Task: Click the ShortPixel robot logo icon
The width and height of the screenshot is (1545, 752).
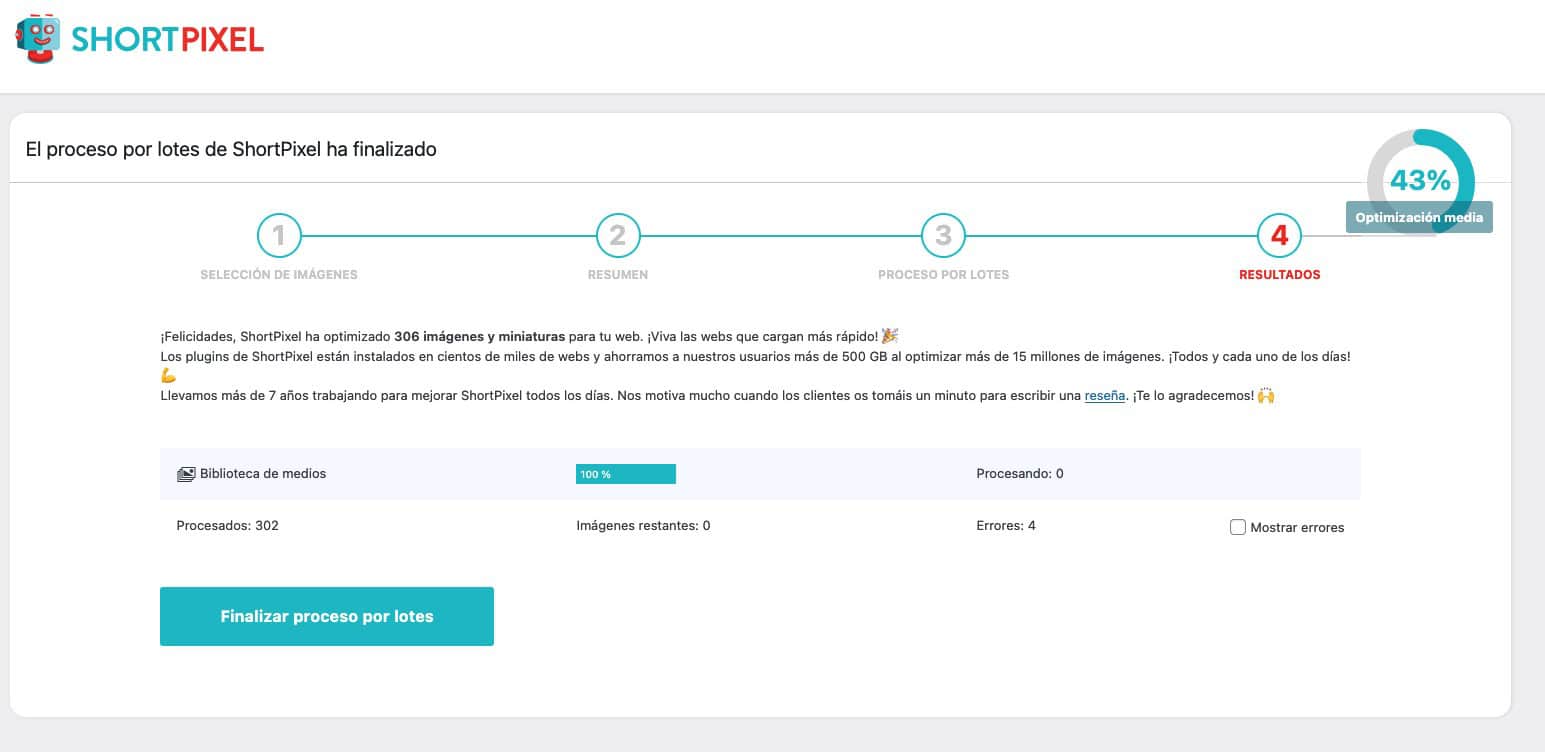Action: point(38,39)
